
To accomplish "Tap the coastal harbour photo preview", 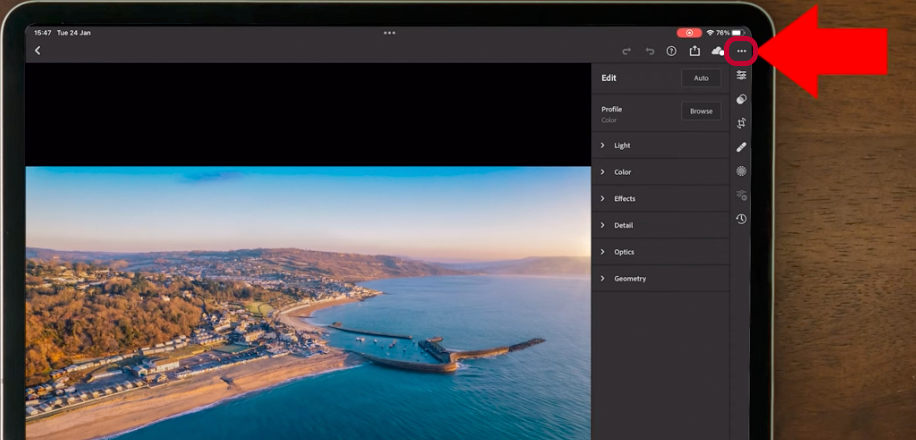I will (308, 303).
